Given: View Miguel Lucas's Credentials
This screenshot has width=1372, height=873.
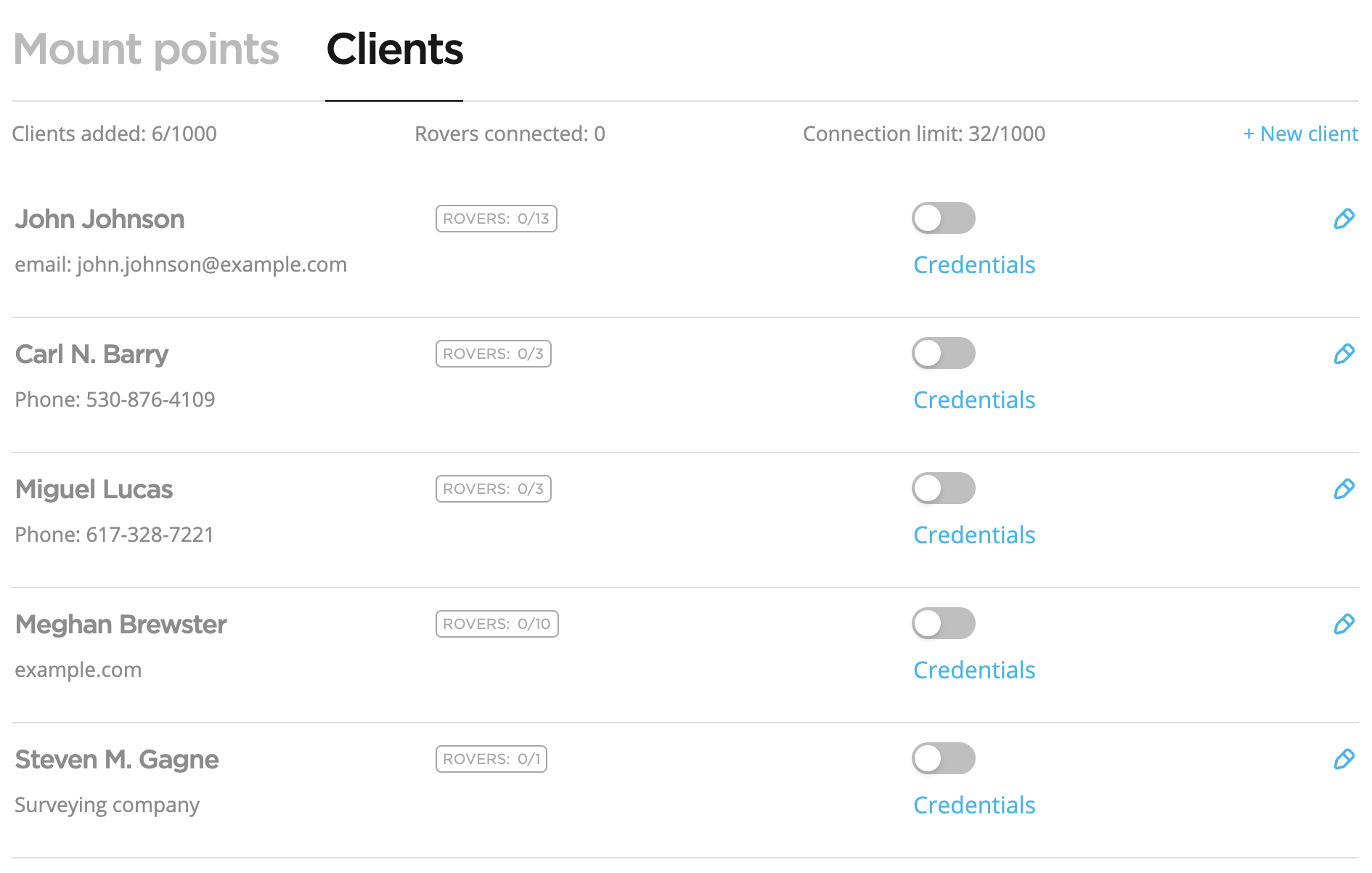Looking at the screenshot, I should (973, 535).
